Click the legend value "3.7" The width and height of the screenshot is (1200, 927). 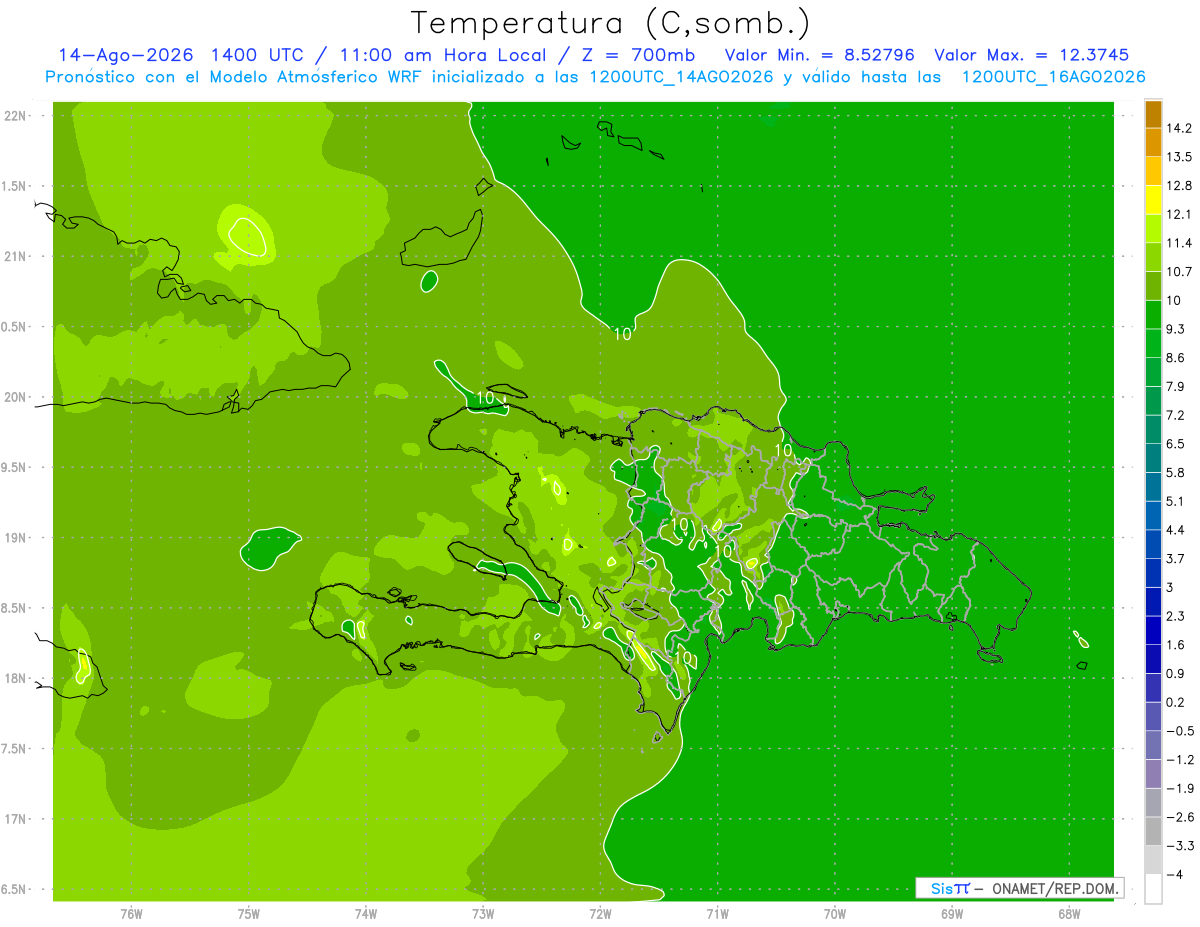tap(1175, 559)
